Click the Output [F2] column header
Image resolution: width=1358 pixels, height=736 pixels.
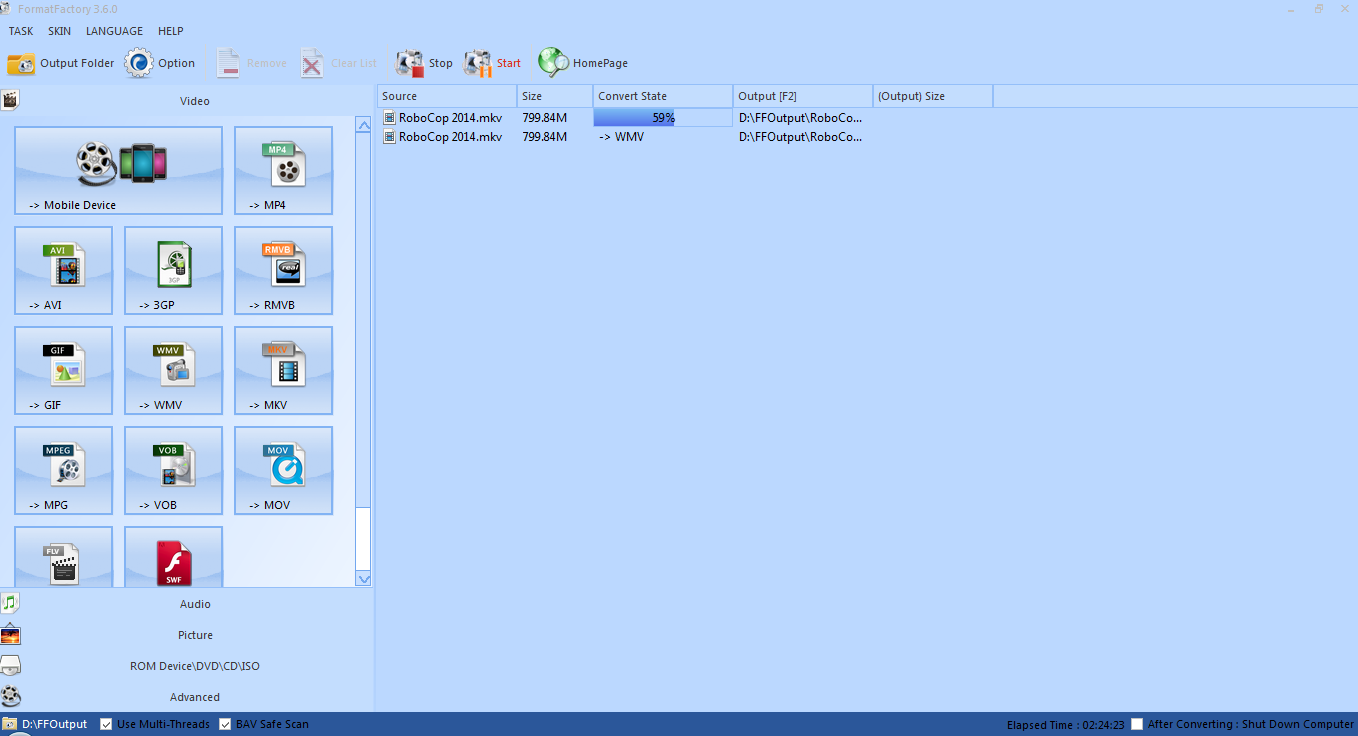(x=803, y=96)
